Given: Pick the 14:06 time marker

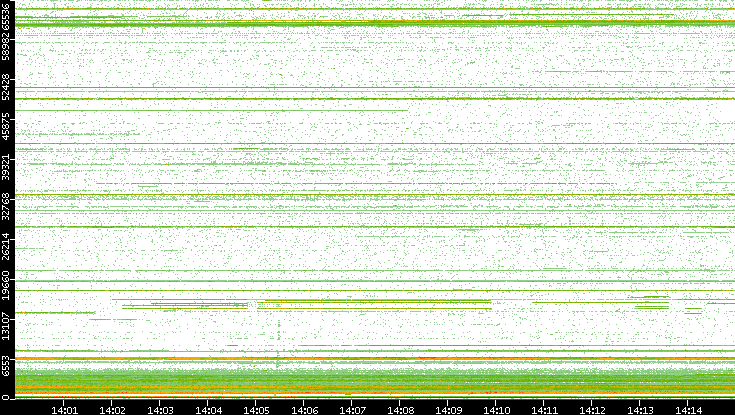Looking at the screenshot, I should [304, 408].
